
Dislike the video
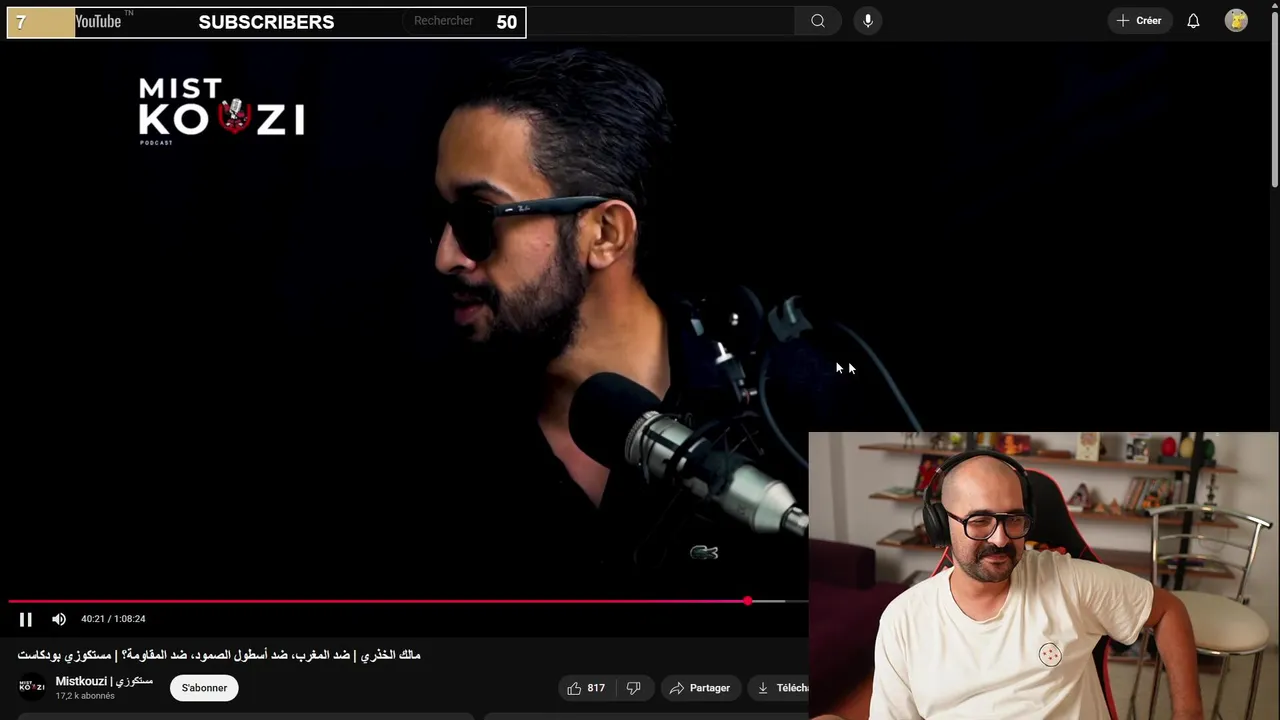point(634,688)
